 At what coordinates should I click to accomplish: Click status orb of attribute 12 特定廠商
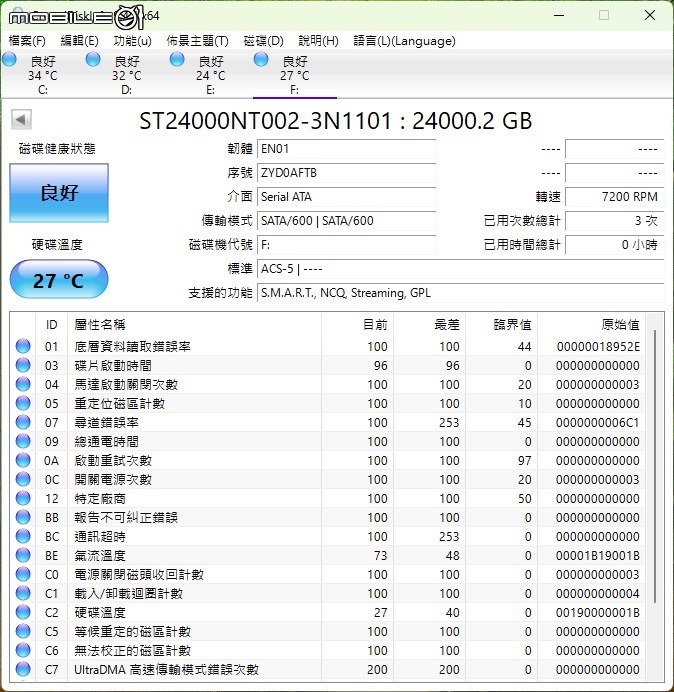pos(23,498)
